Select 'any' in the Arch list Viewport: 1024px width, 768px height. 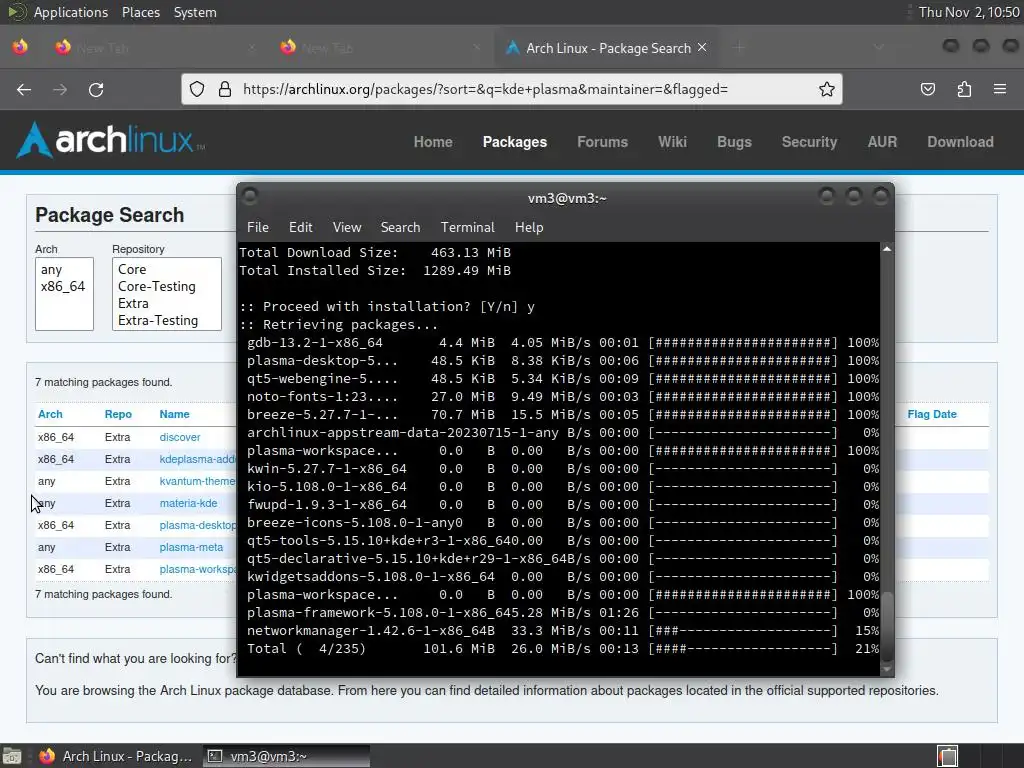(64, 270)
